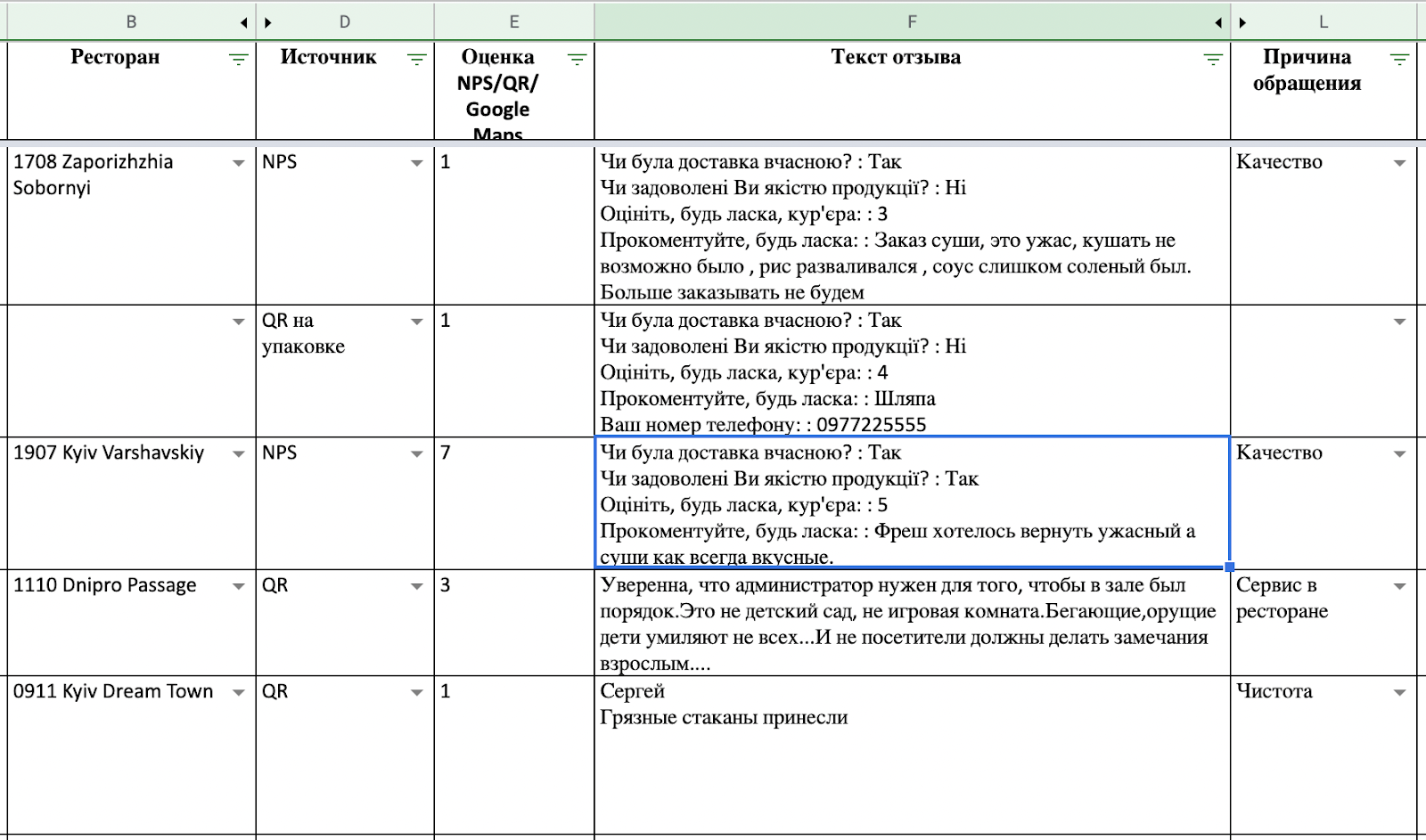The width and height of the screenshot is (1426, 840).
Task: Open filter for Источник column
Action: click(x=416, y=60)
